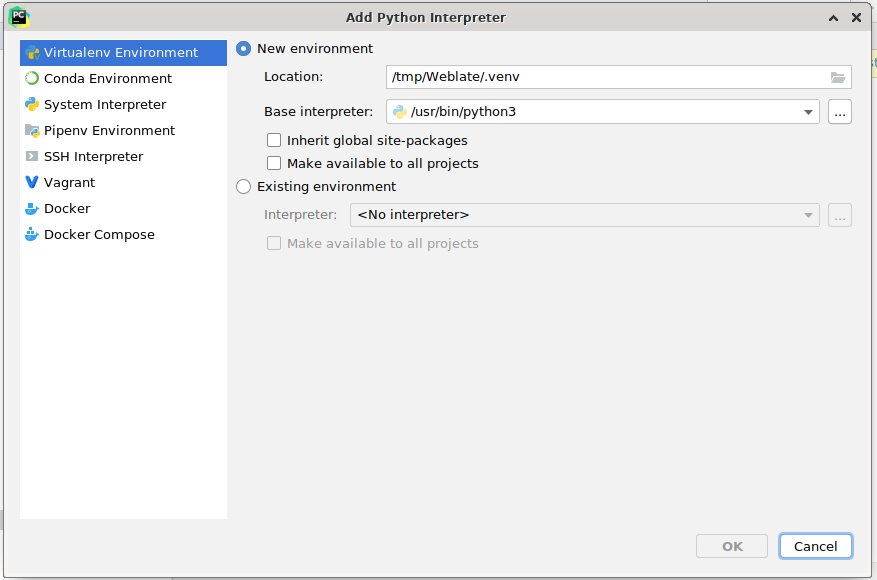Click the ellipsis next to Base interpreter
The width and height of the screenshot is (877, 580).
point(840,112)
